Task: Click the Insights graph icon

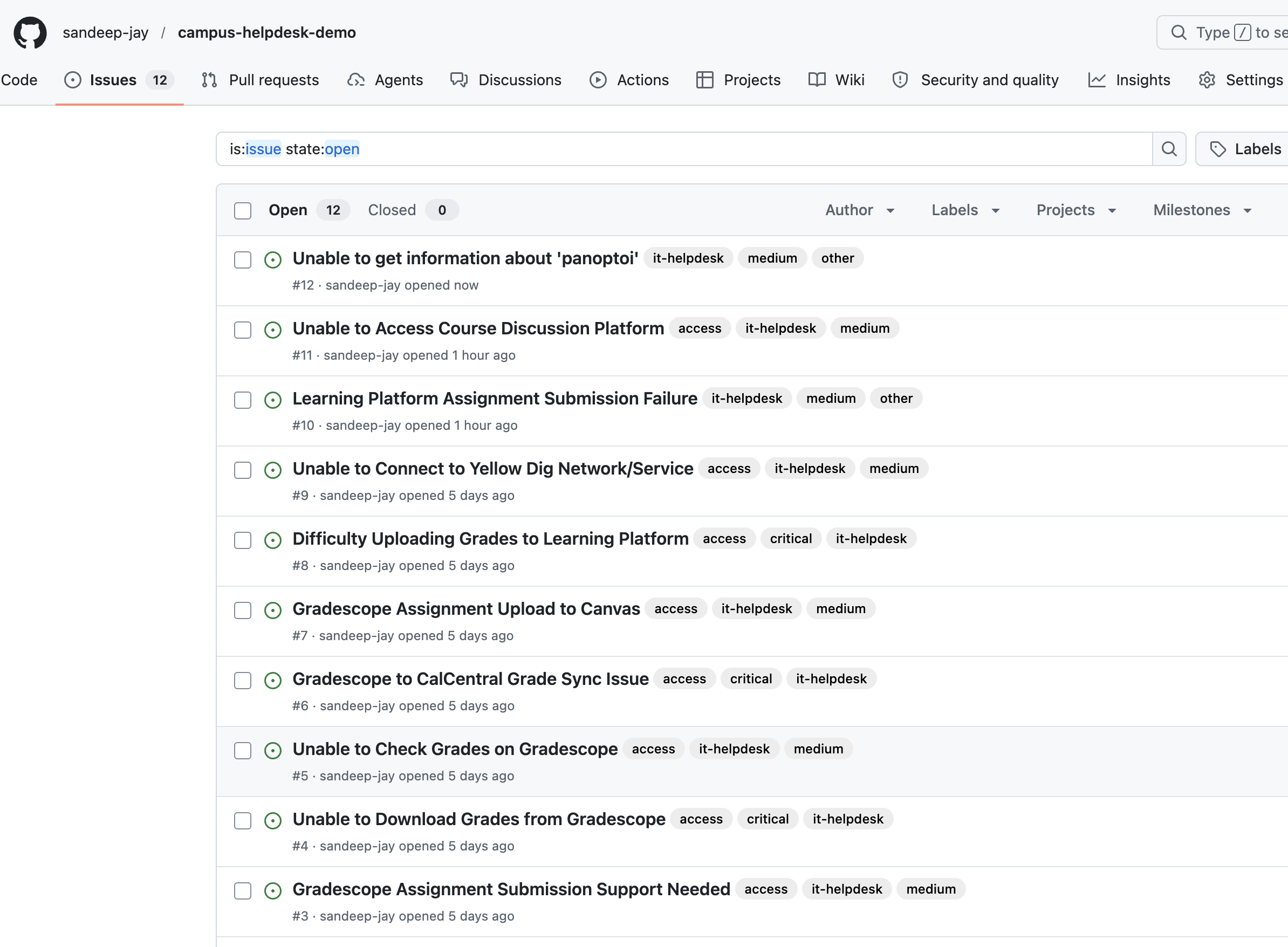Action: coord(1097,80)
